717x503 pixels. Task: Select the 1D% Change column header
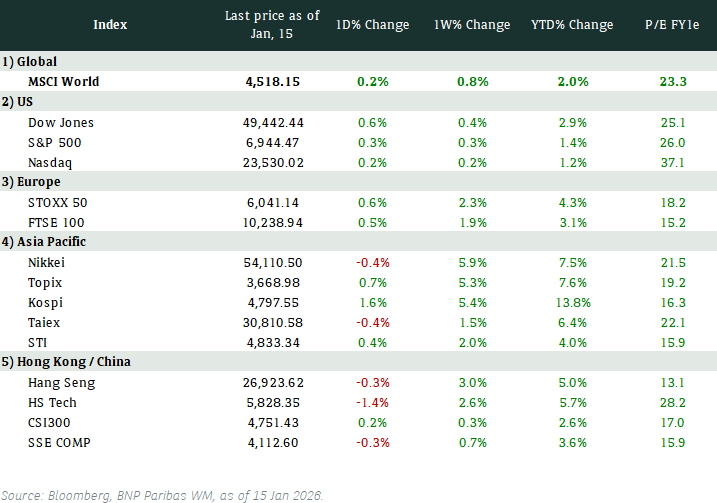click(372, 24)
